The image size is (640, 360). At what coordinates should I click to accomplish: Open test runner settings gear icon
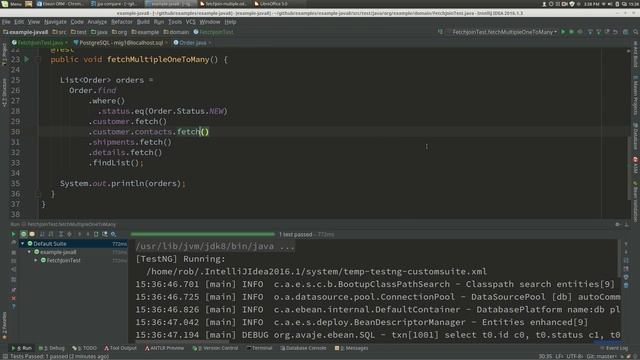(x=113, y=234)
